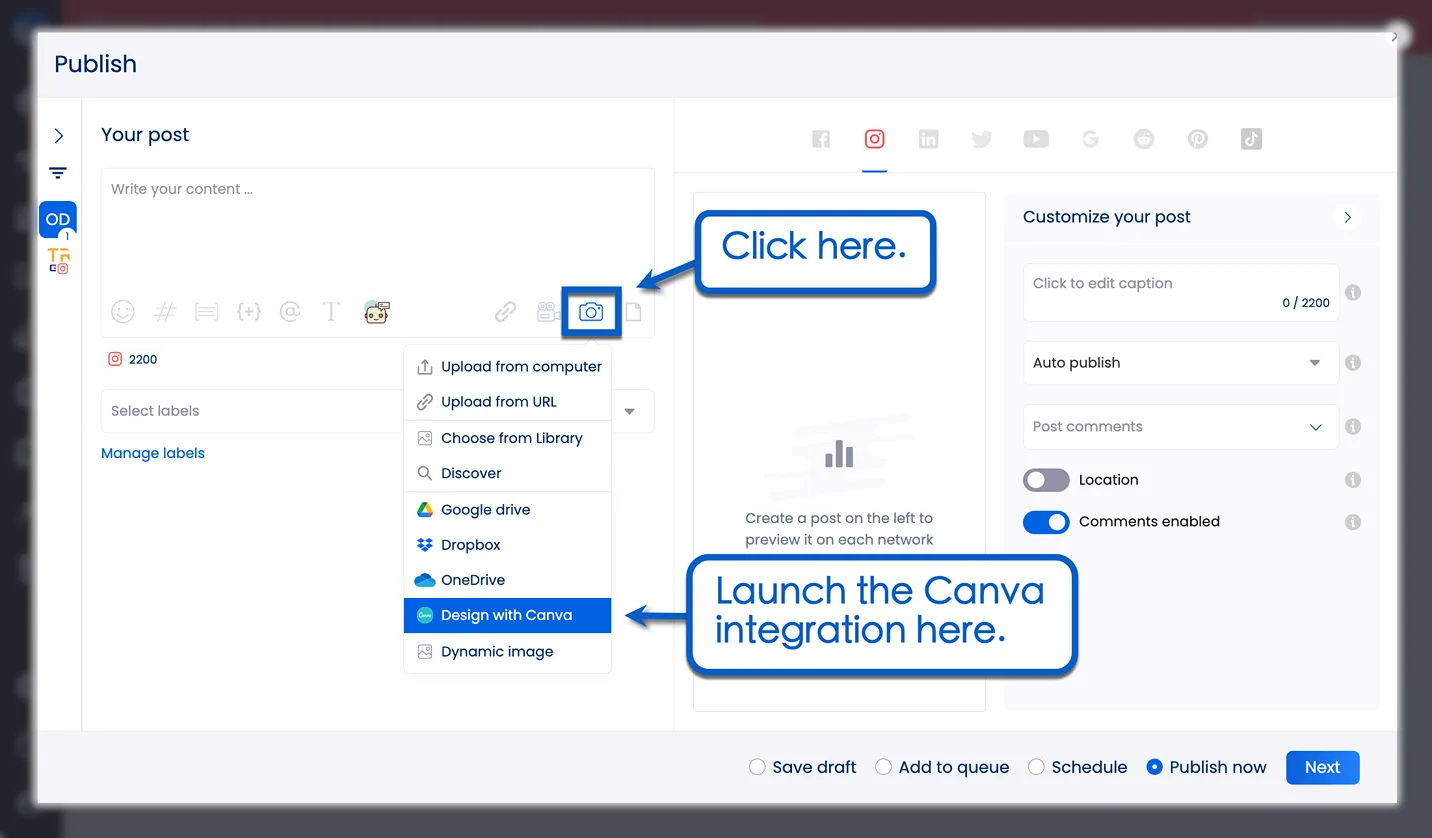Open the Auto publish dropdown
The height and width of the screenshot is (838, 1432).
pyautogui.click(x=1180, y=363)
